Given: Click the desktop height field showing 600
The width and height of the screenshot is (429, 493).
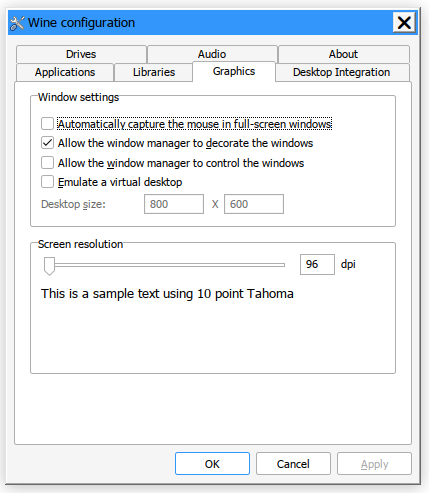Looking at the screenshot, I should [254, 204].
